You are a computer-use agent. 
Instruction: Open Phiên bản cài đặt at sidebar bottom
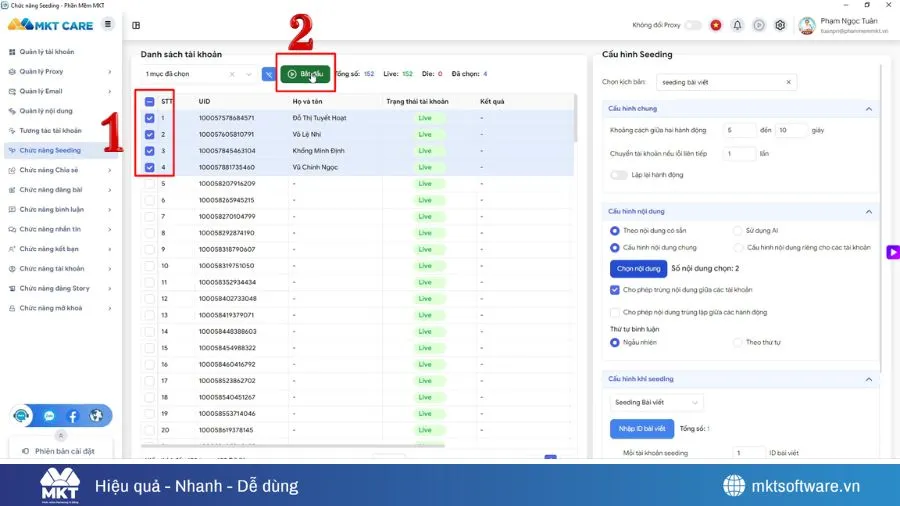[59, 451]
